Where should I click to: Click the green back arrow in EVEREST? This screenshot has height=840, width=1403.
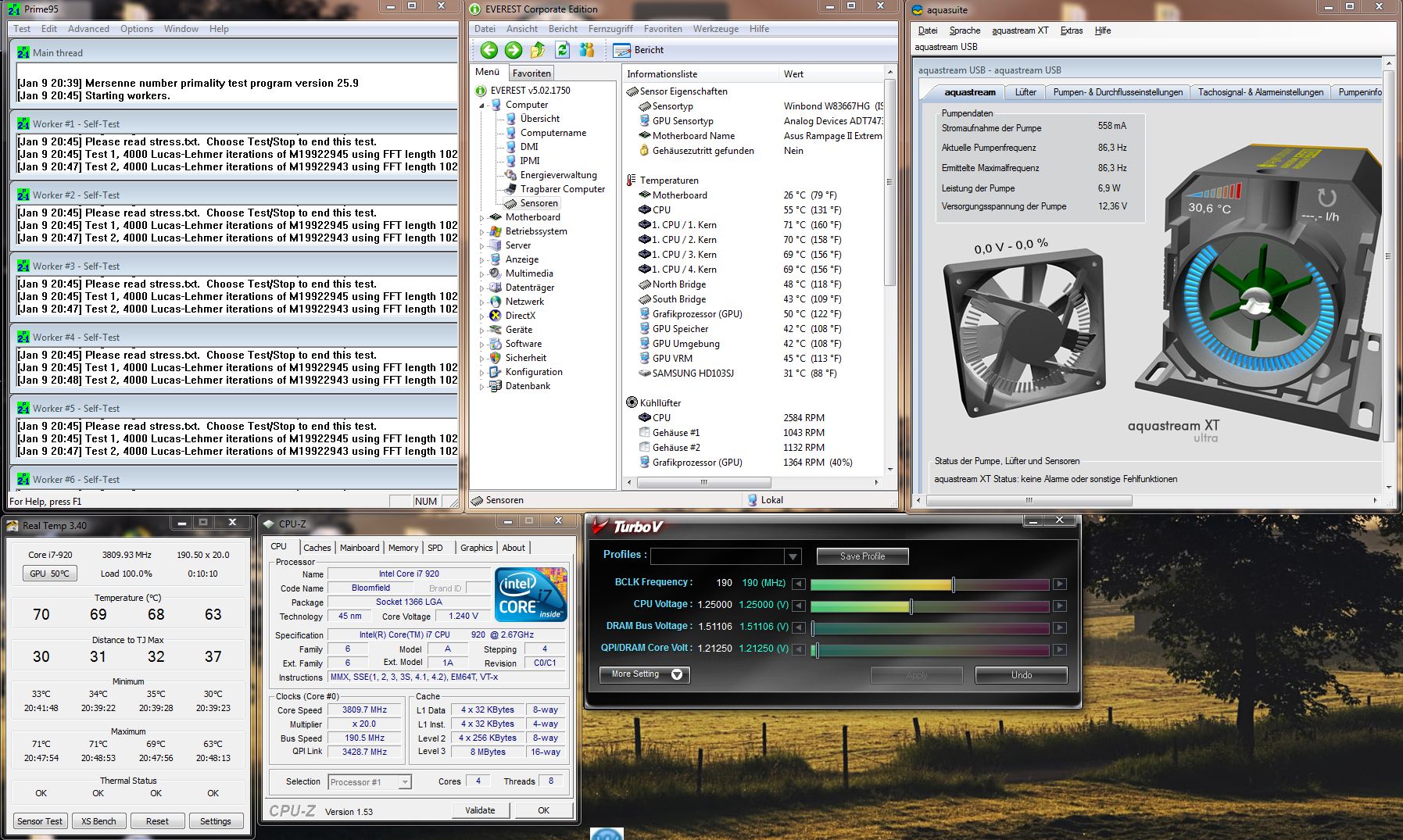click(x=489, y=50)
